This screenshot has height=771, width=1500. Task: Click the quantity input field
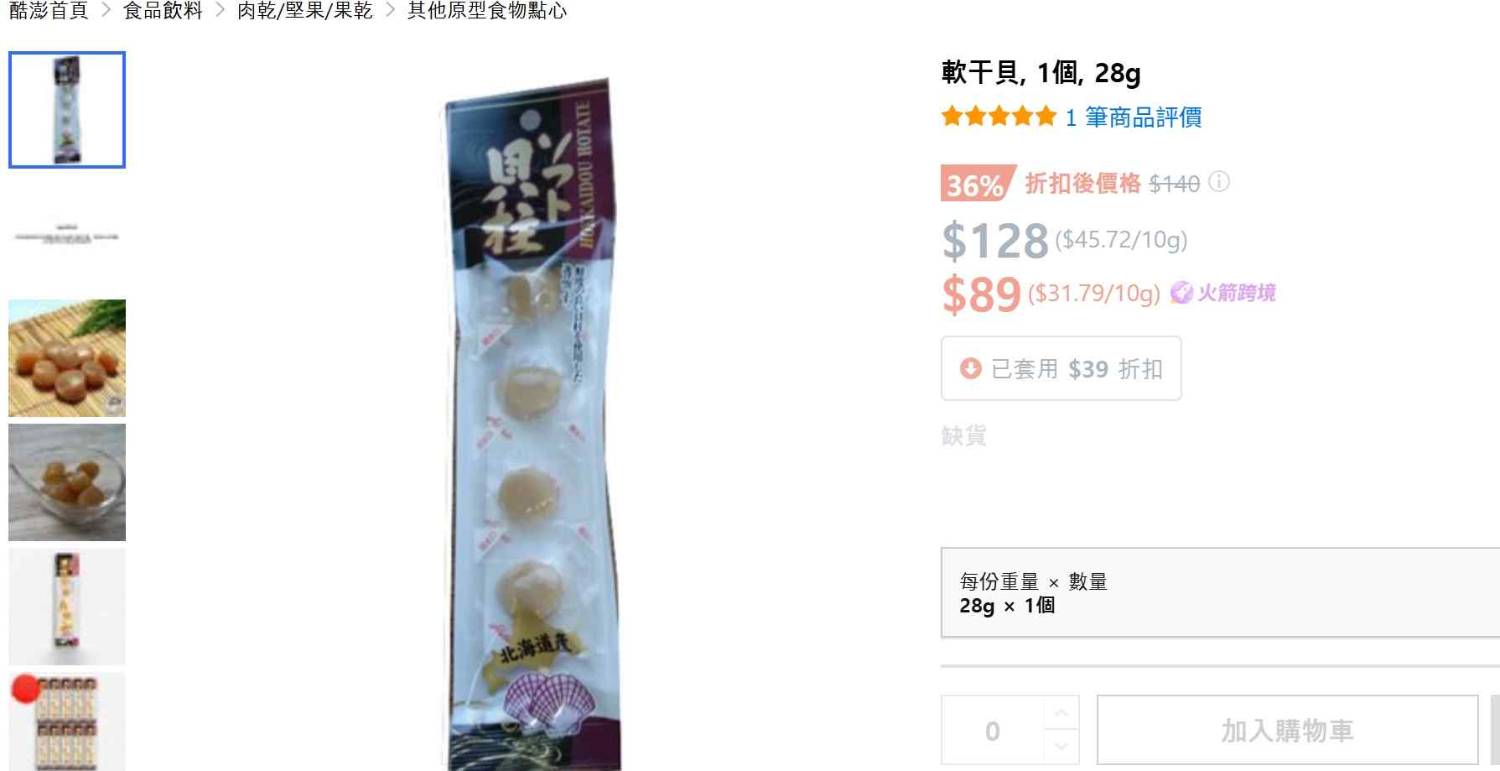point(992,731)
